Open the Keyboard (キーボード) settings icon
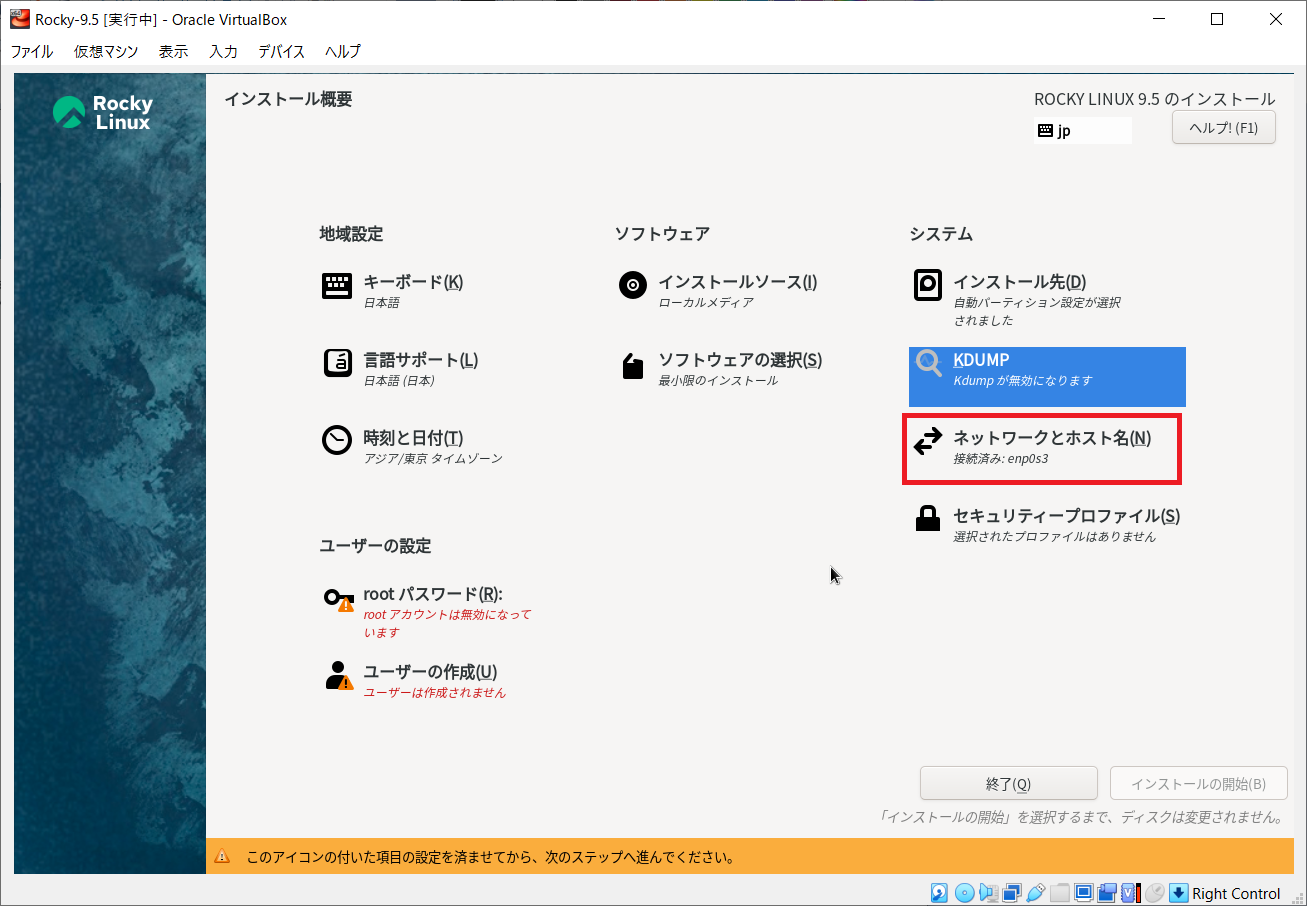Image resolution: width=1307 pixels, height=906 pixels. pos(337,286)
